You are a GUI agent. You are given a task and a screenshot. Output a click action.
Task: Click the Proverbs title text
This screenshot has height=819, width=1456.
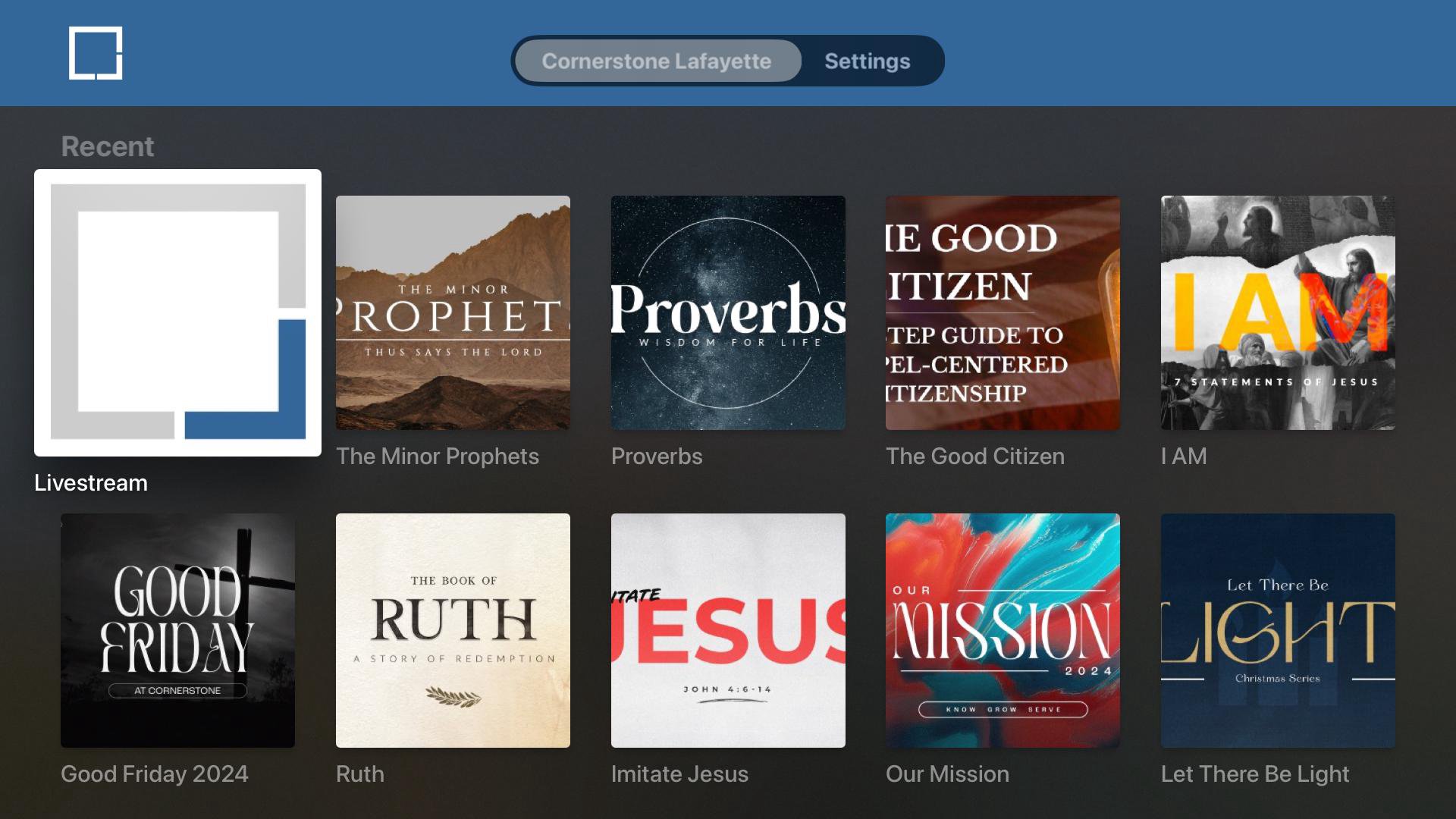657,457
